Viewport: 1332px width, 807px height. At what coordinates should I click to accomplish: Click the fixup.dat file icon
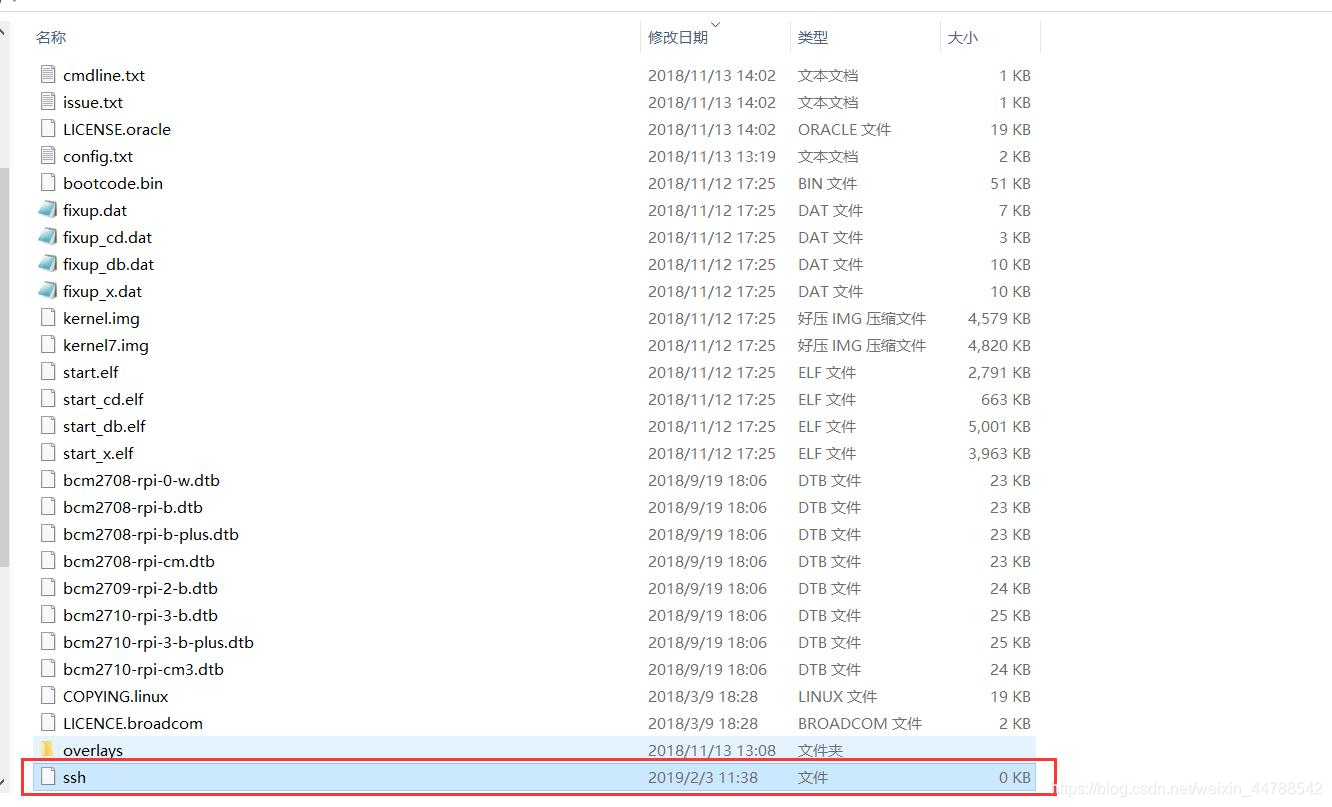48,209
